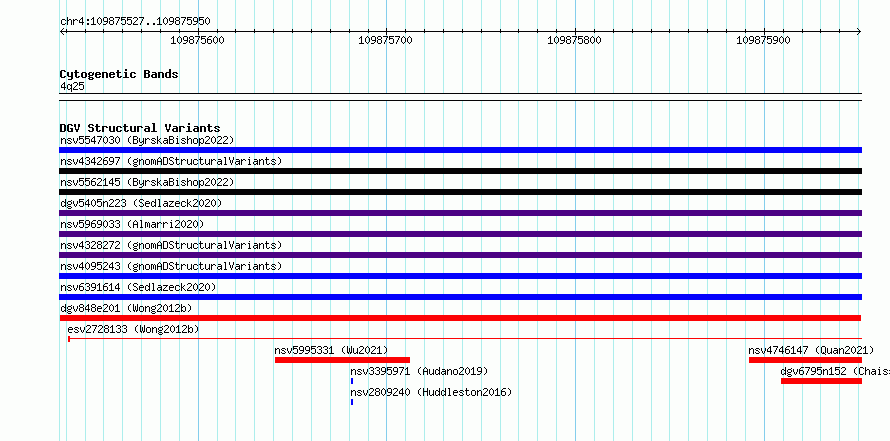Click ruler position 109875800
This screenshot has height=441, width=890.
[x=574, y=40]
